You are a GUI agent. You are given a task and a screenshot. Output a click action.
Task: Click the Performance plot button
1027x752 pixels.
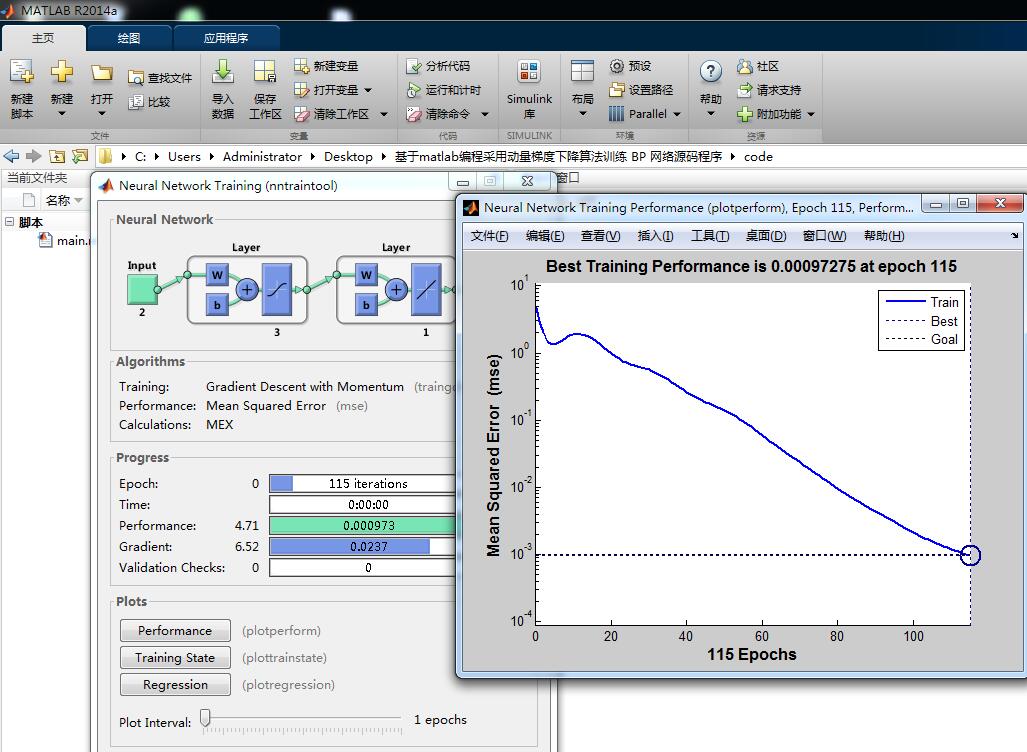(175, 630)
